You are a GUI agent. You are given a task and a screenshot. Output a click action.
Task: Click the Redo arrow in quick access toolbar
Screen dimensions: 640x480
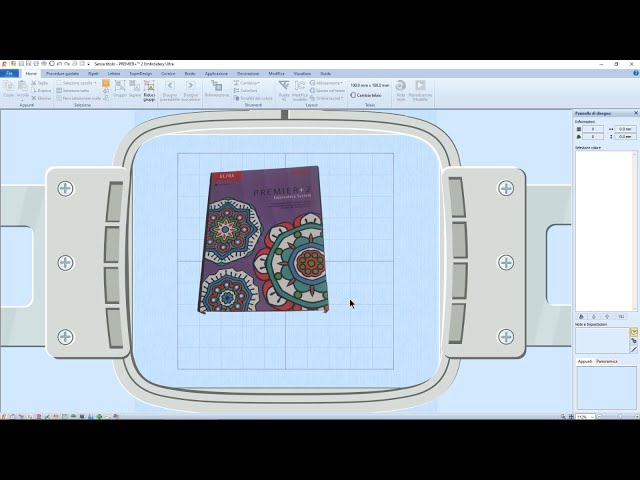(x=67, y=64)
